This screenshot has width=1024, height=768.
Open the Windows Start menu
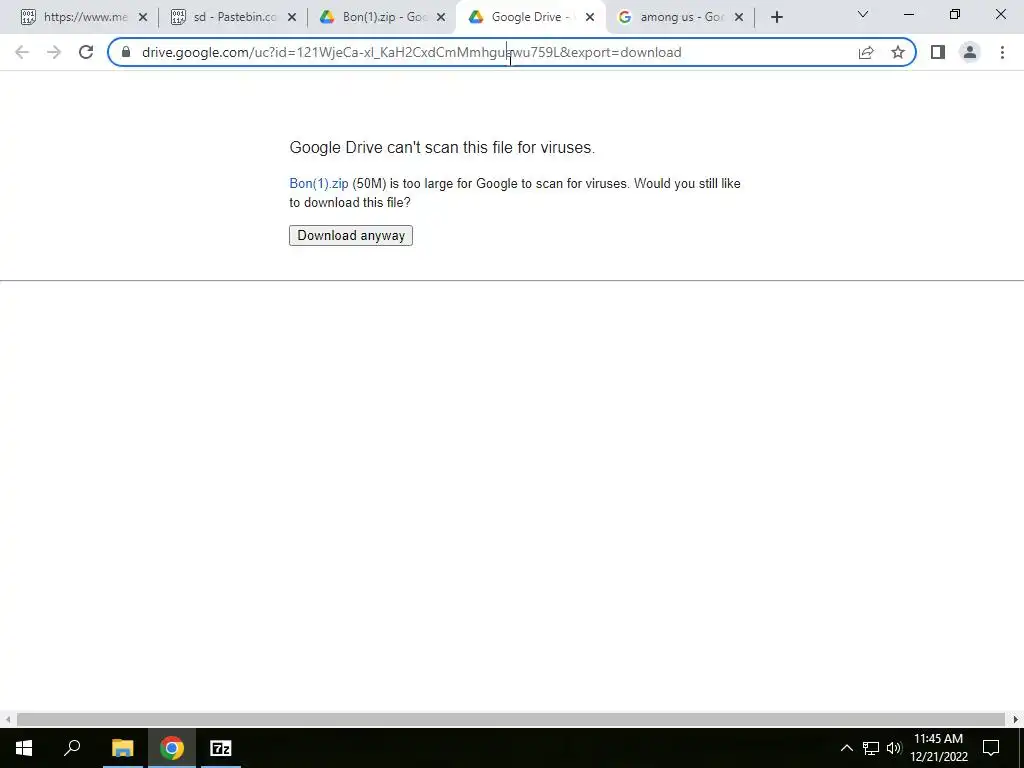click(x=24, y=748)
